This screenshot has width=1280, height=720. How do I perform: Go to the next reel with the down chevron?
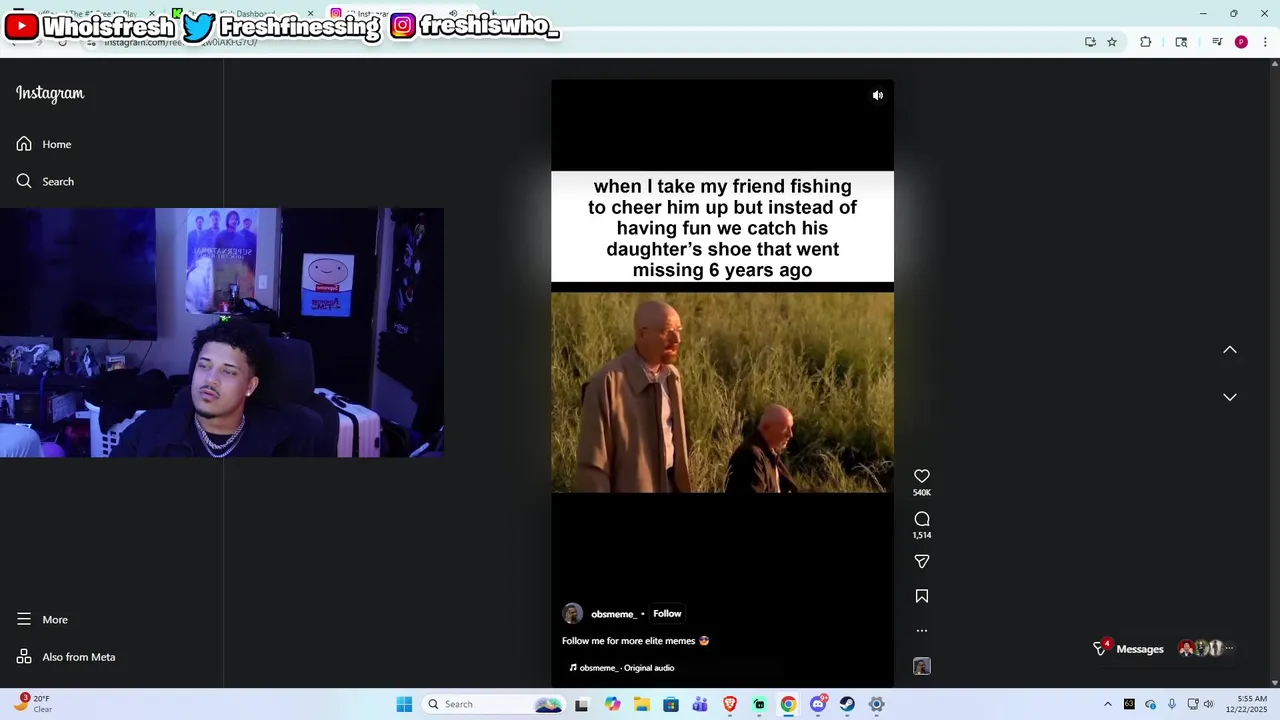pyautogui.click(x=1230, y=397)
